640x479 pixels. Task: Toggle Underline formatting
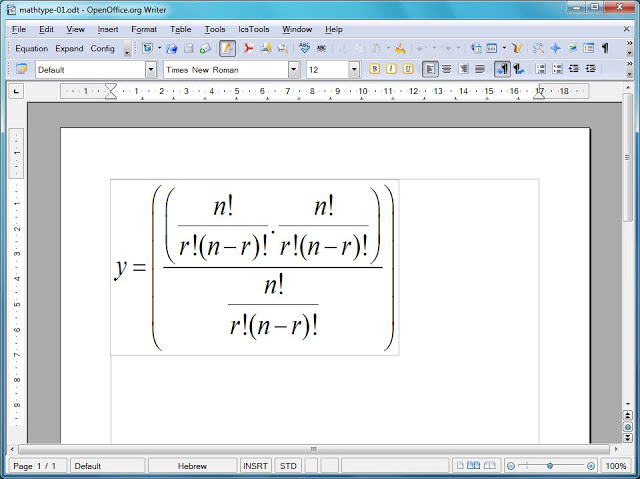coord(408,69)
